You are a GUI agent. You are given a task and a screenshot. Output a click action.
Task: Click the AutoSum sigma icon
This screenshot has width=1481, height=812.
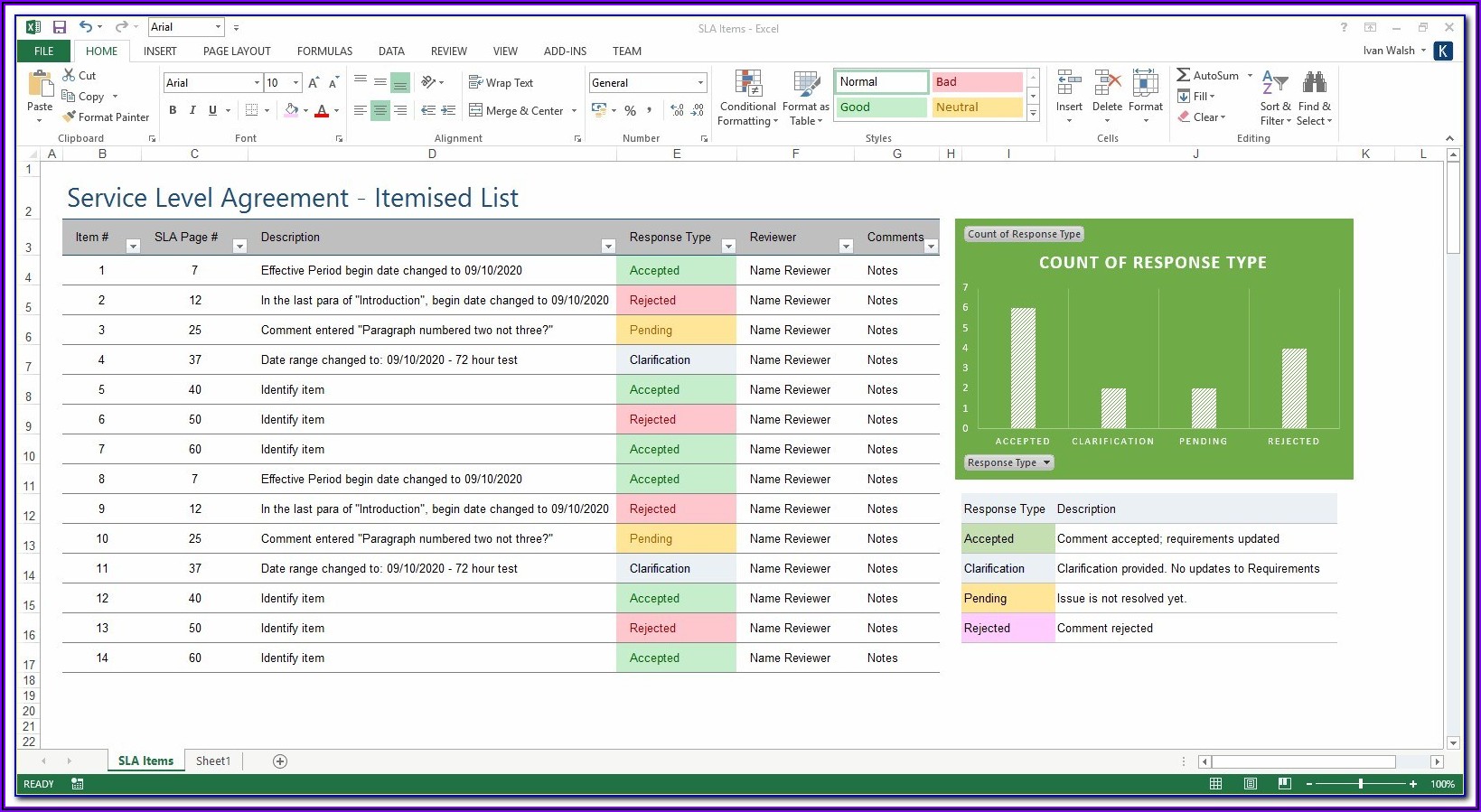tap(1183, 75)
